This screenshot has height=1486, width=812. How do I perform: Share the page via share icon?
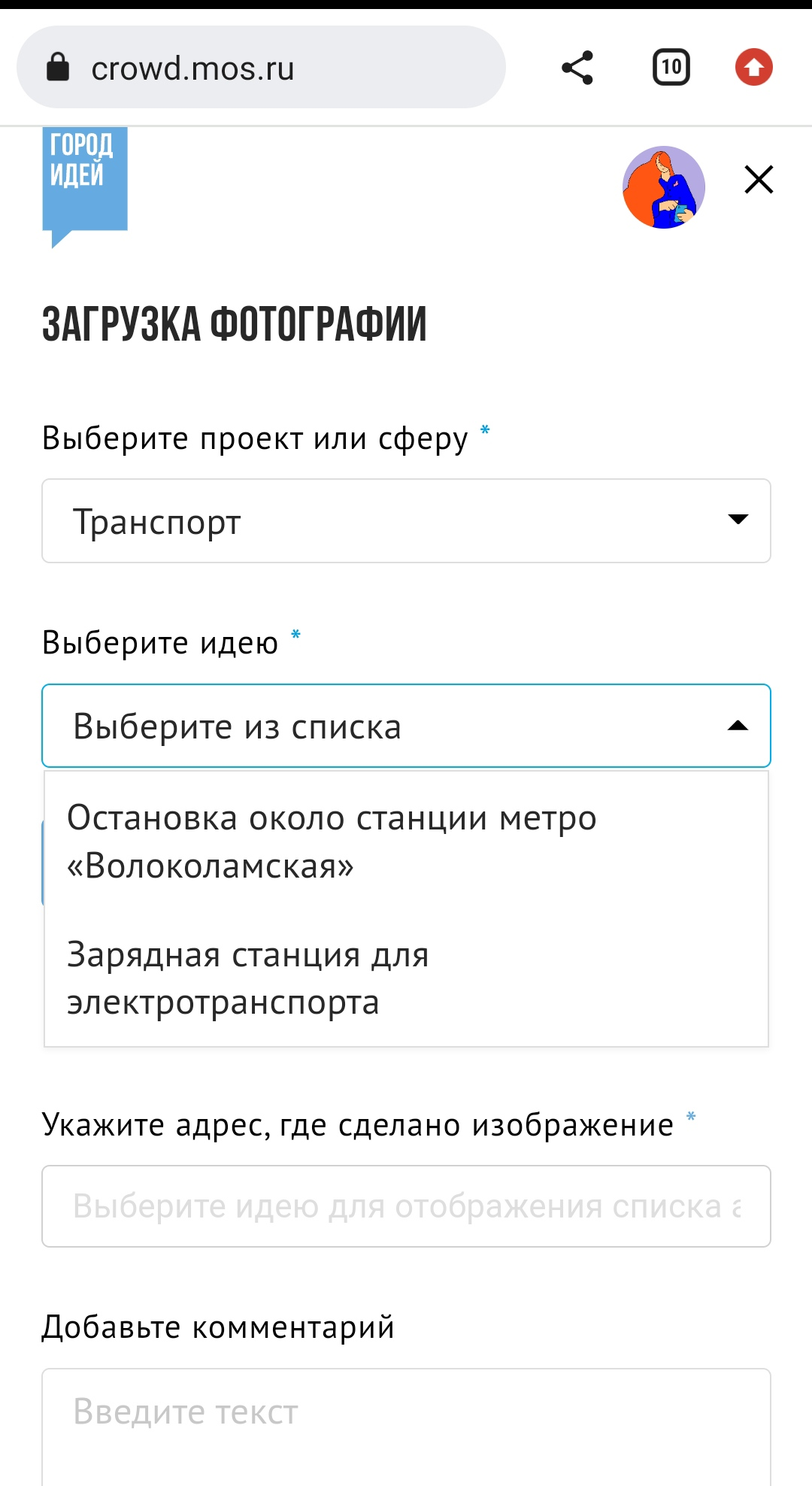tap(577, 68)
